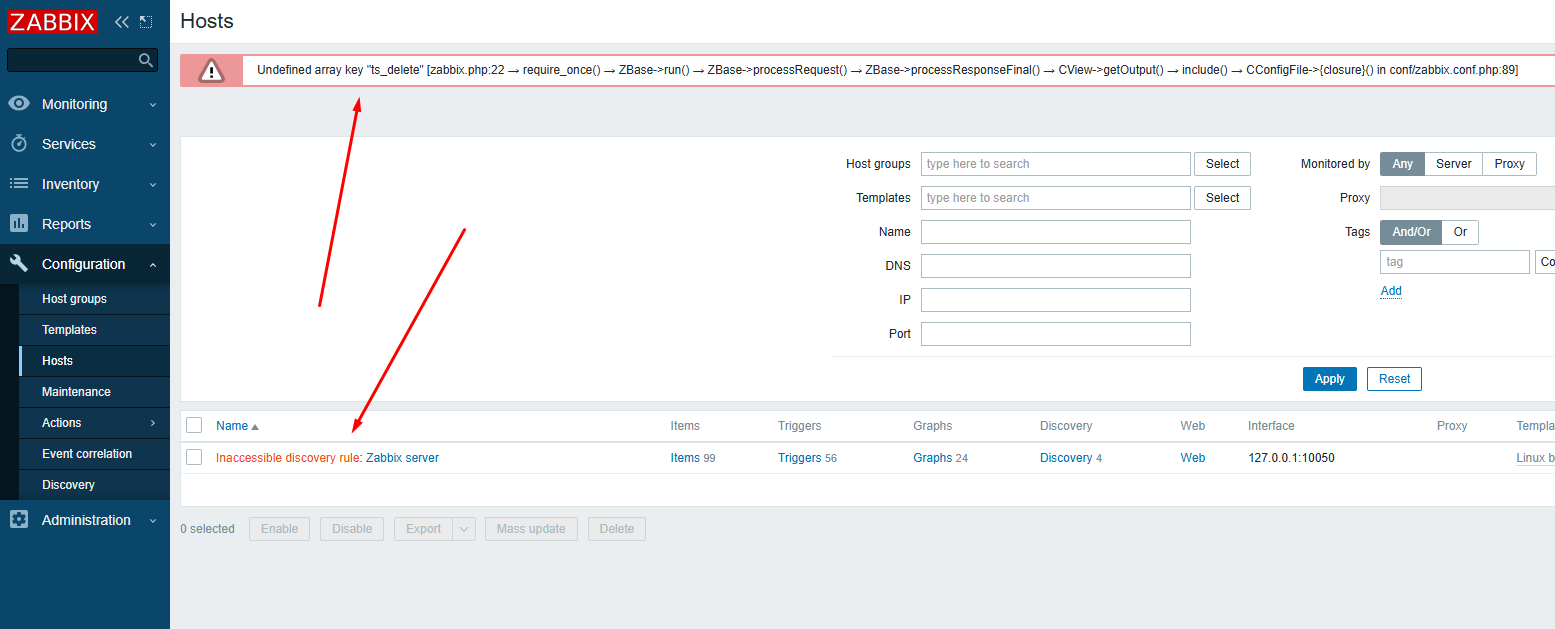Click the Administration gear icon

(19, 520)
